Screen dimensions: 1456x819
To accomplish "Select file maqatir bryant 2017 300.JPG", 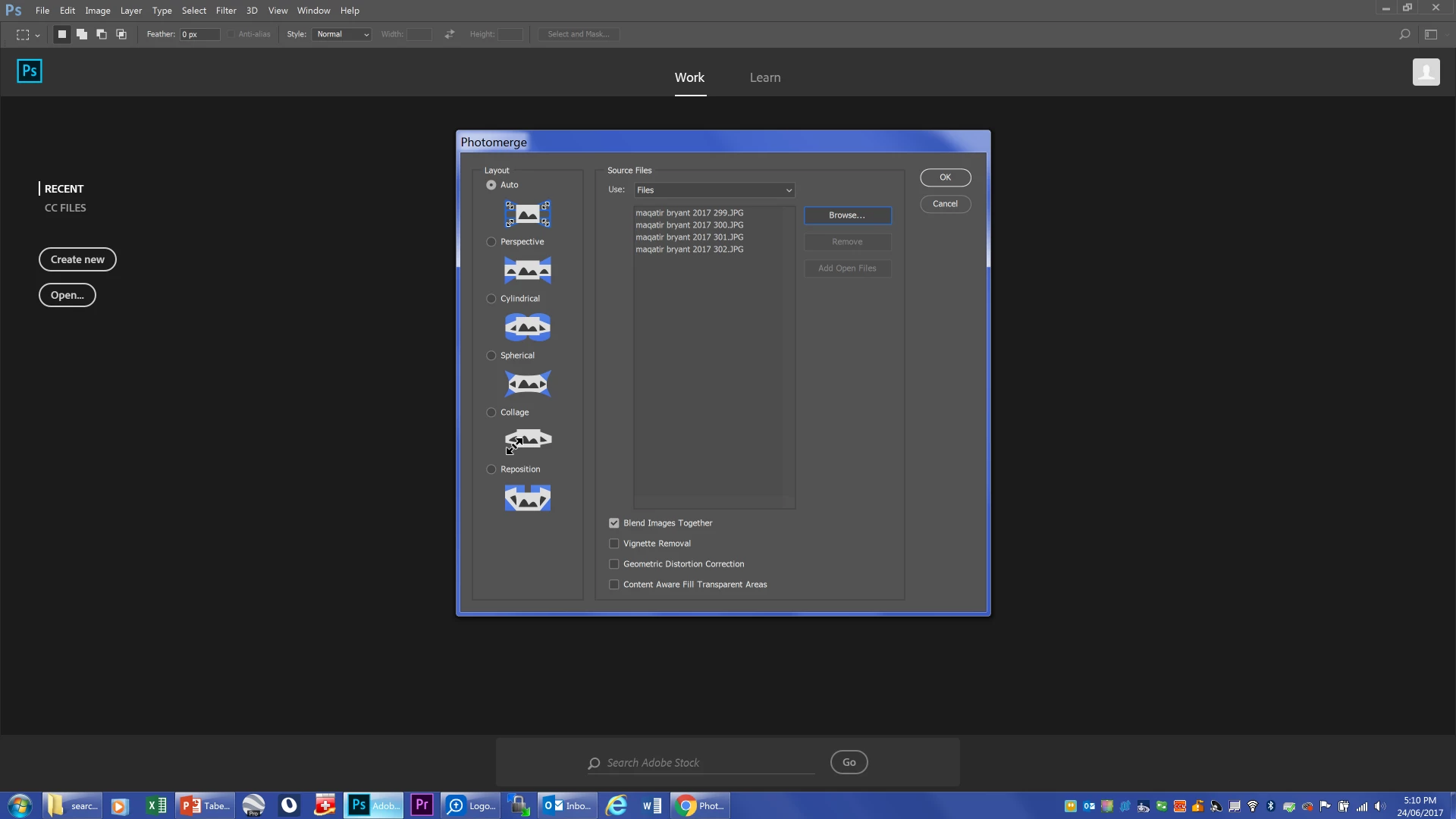I will pyautogui.click(x=689, y=225).
